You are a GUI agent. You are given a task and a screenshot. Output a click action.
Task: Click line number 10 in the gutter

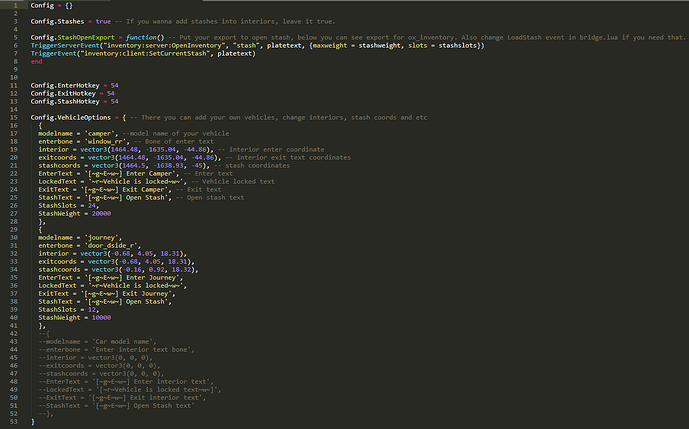[x=14, y=77]
